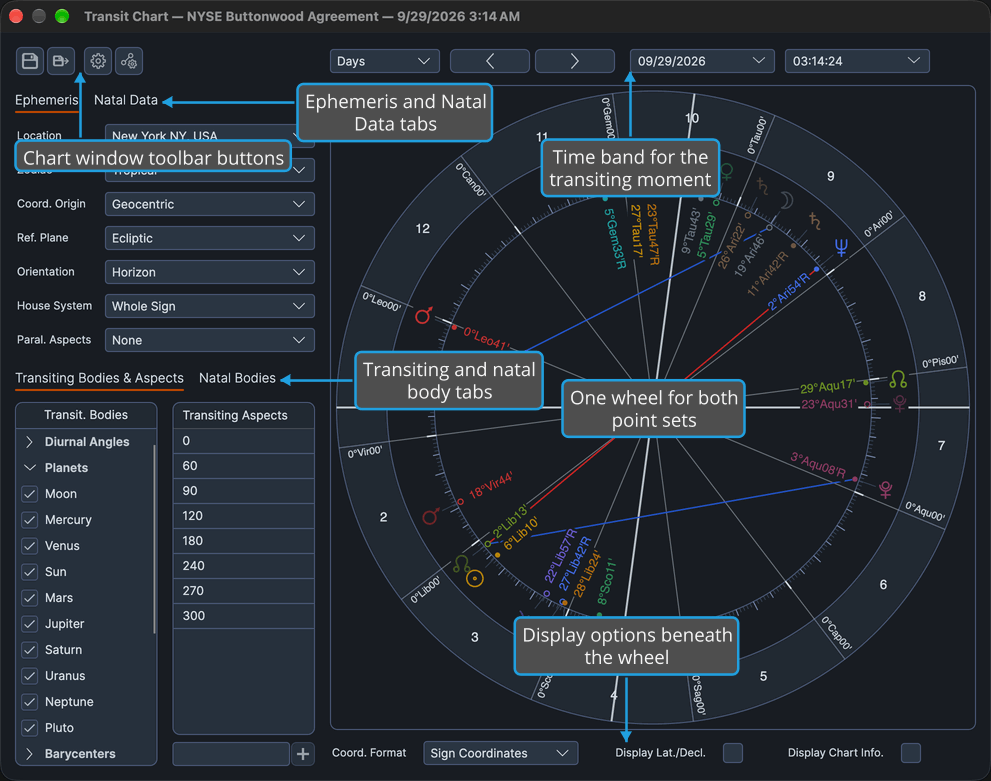991x781 pixels.
Task: Click the yellow Sun glyph near 0°Lib00'
Action: (x=475, y=578)
